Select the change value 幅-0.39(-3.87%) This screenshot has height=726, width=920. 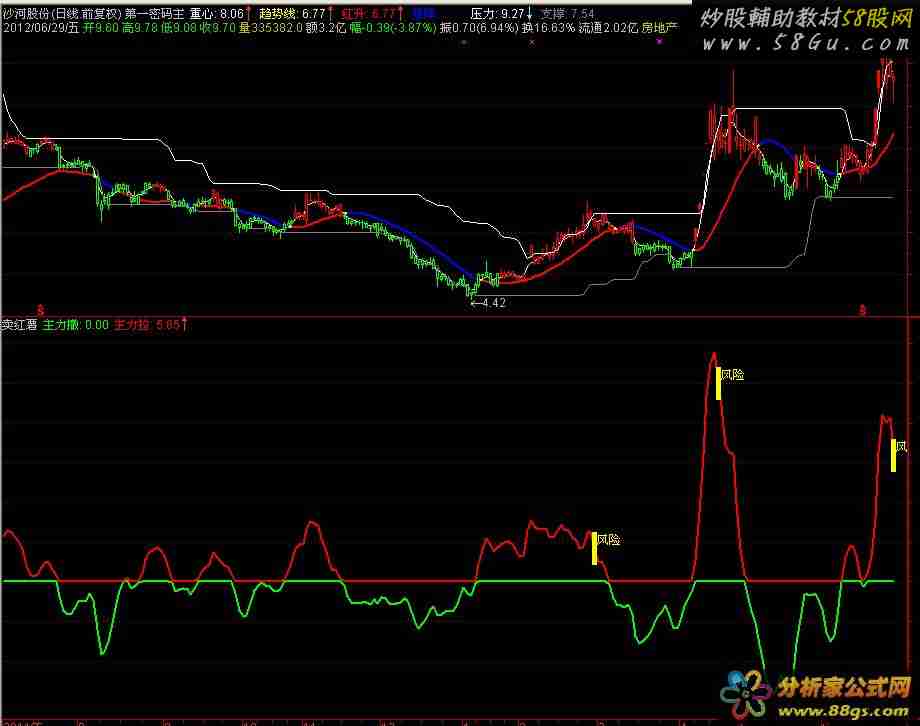tap(393, 28)
